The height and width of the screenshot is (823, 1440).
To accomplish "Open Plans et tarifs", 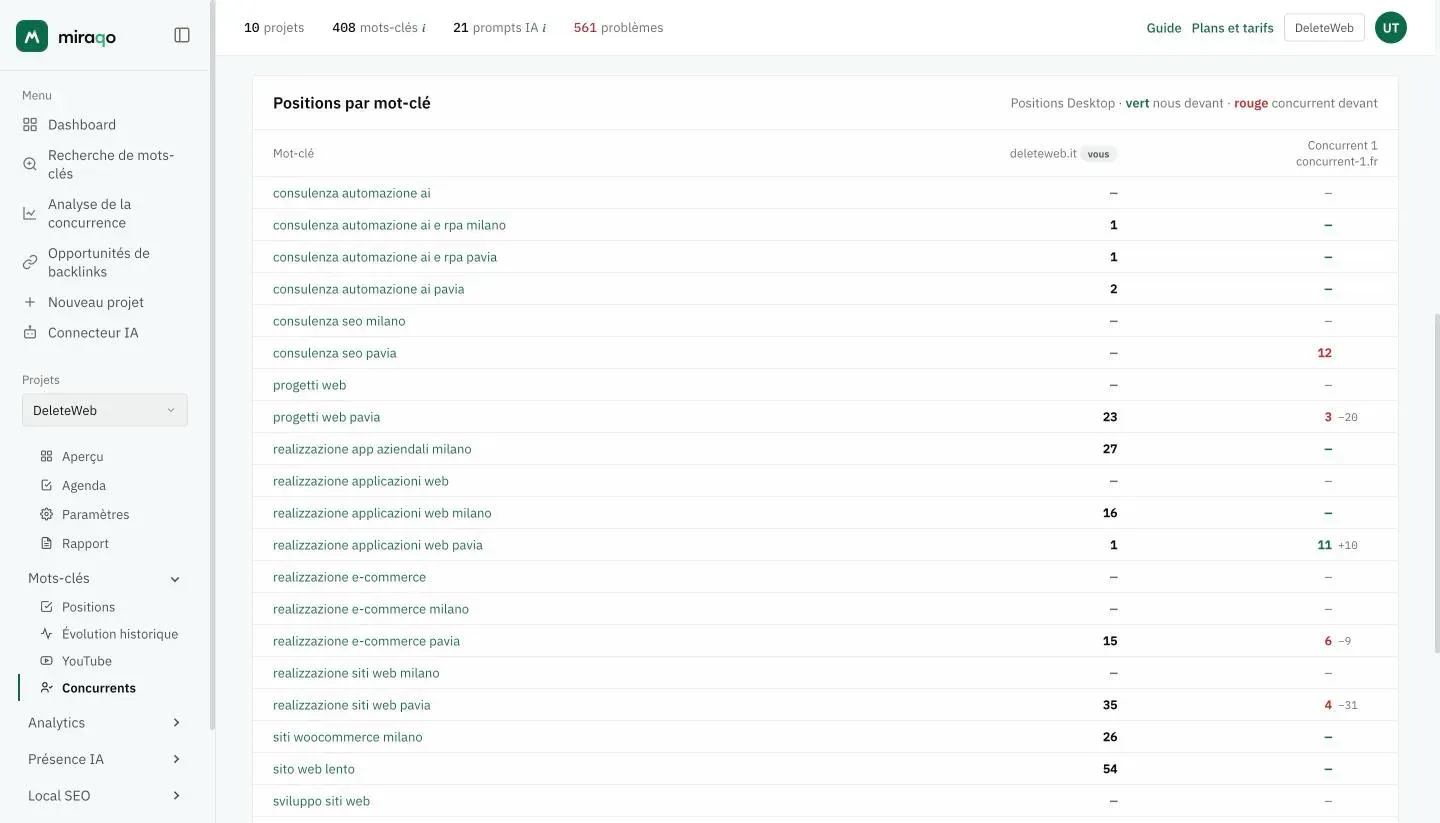I will point(1233,28).
